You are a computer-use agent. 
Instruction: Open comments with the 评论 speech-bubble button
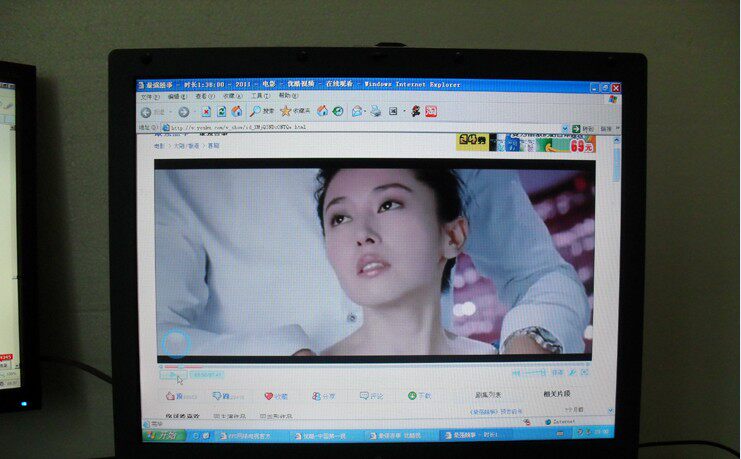371,396
